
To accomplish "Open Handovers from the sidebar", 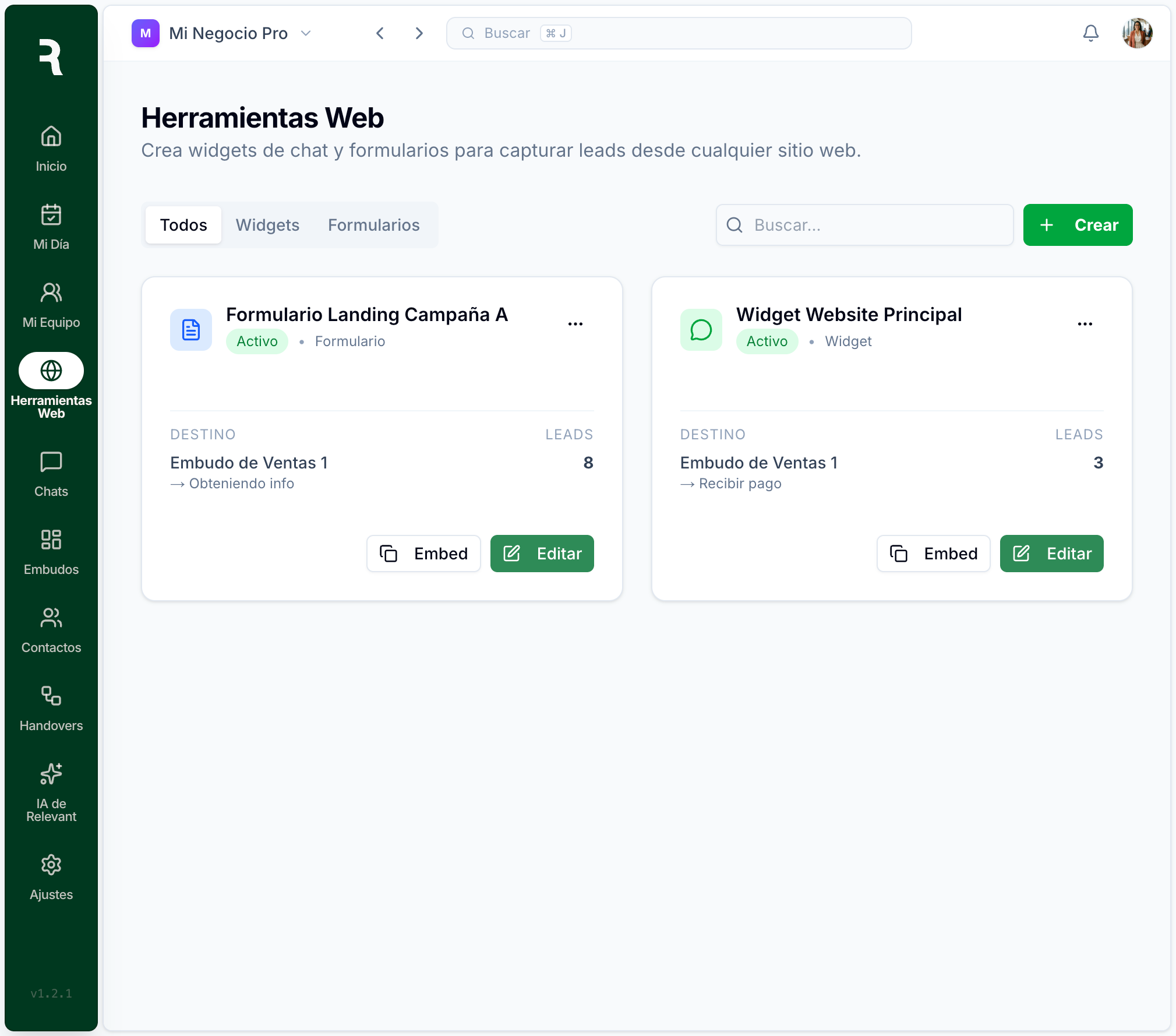I will coord(51,708).
